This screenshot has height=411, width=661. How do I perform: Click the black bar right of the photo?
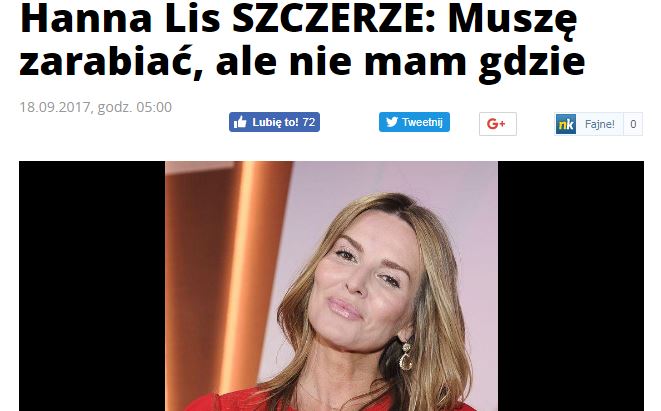(571, 286)
